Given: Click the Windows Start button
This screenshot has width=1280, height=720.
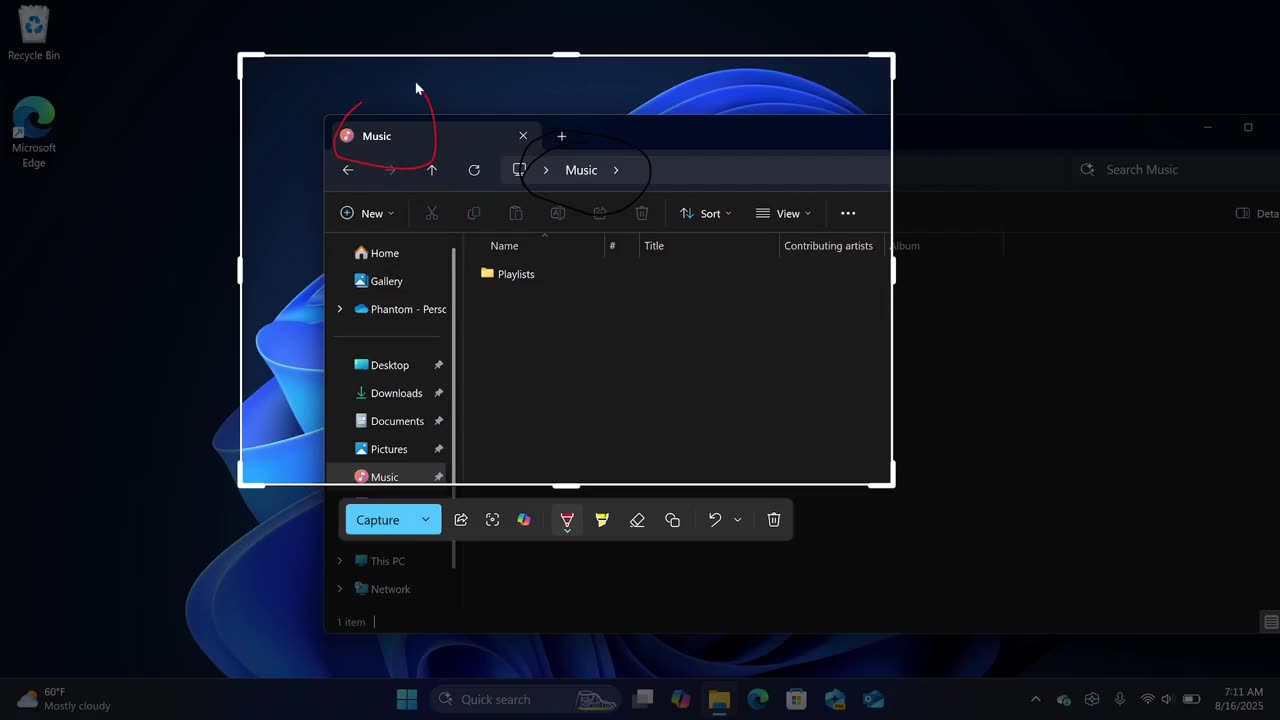Looking at the screenshot, I should (407, 699).
